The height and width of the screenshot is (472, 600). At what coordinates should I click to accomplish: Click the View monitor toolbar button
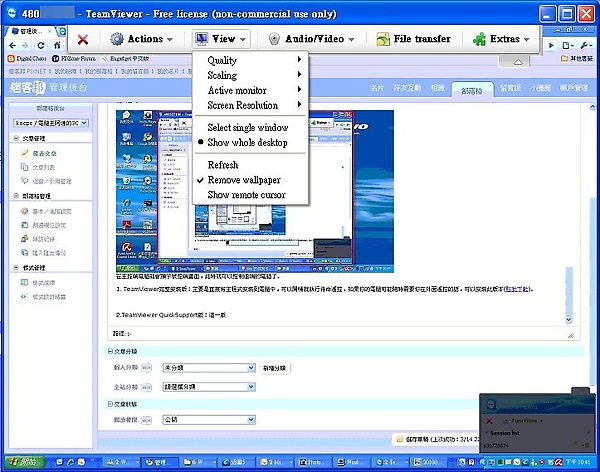pyautogui.click(x=221, y=39)
